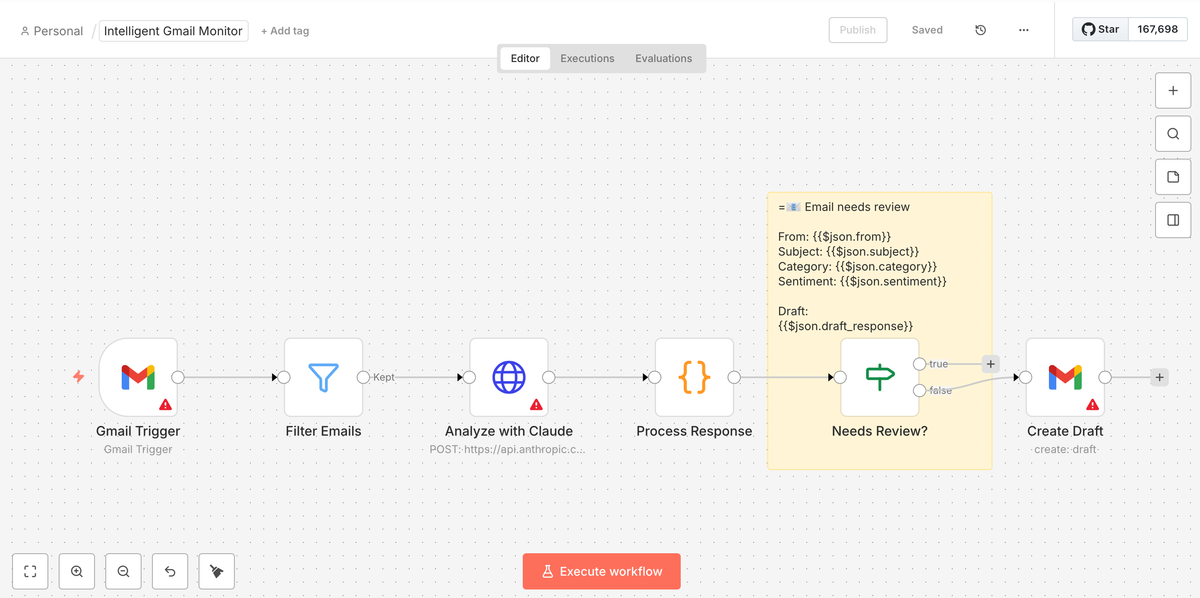1200x598 pixels.
Task: Open the Needs Review? signpost node
Action: click(880, 377)
